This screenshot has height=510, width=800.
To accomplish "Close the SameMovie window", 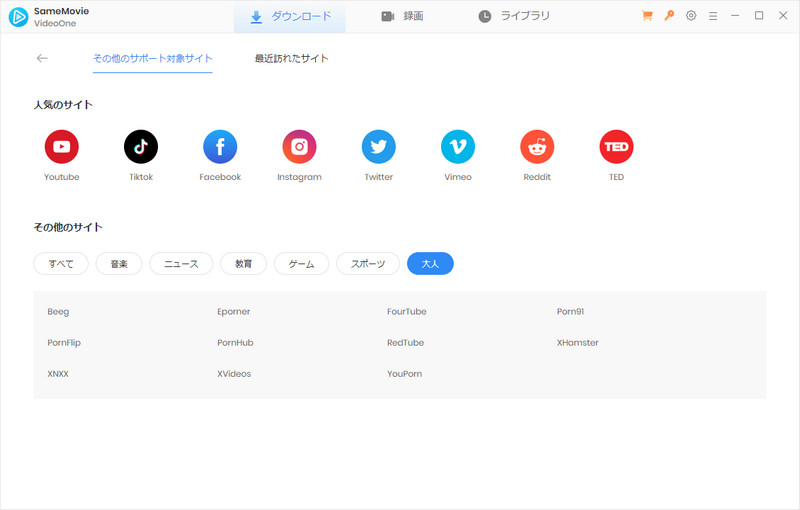I will (x=783, y=16).
